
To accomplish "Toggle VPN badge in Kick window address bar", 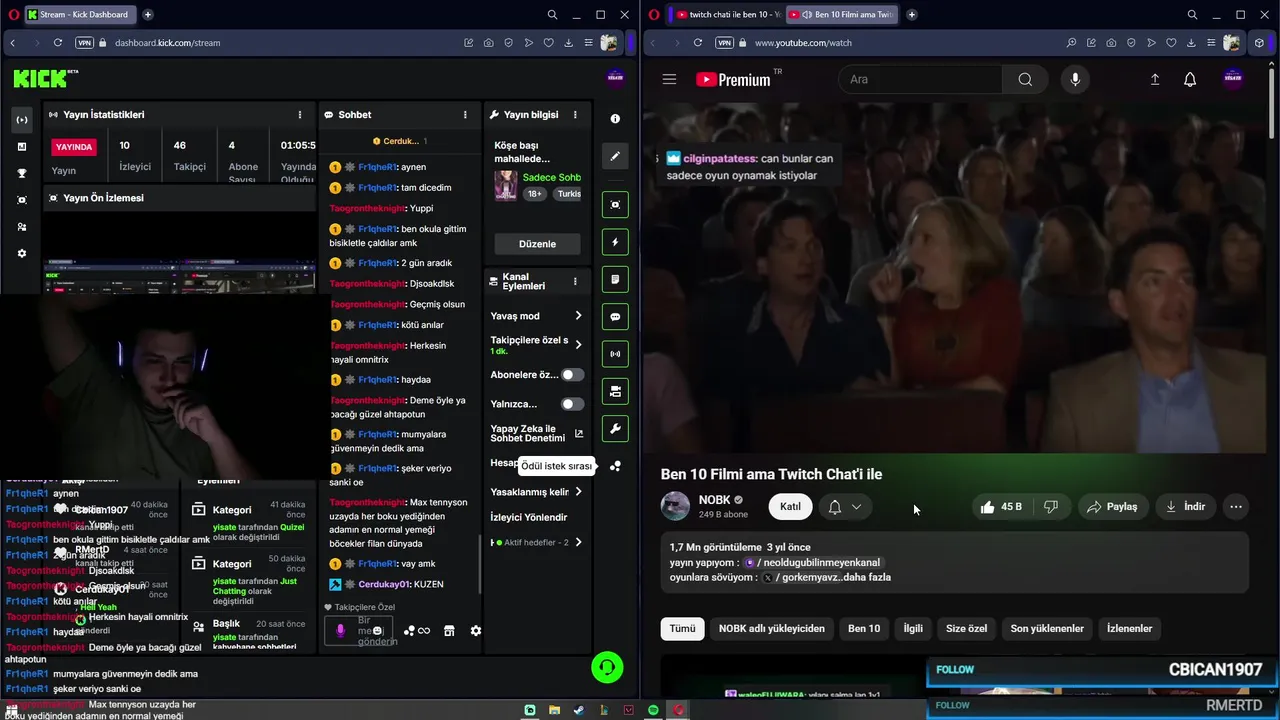I will click(84, 43).
